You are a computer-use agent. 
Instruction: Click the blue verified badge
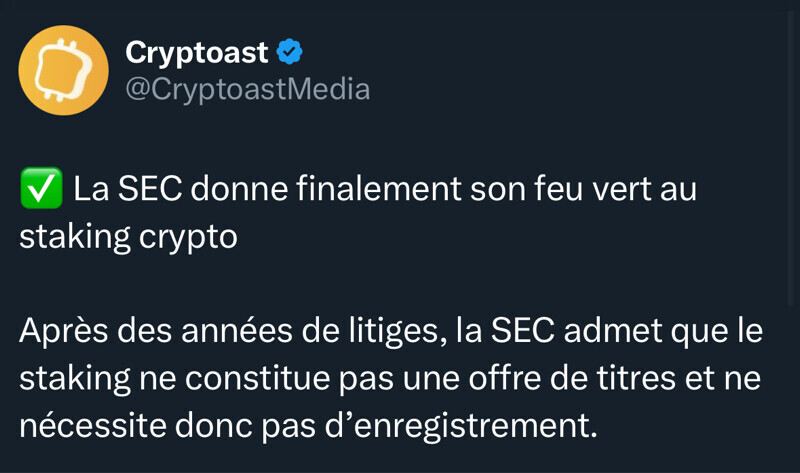[x=290, y=51]
